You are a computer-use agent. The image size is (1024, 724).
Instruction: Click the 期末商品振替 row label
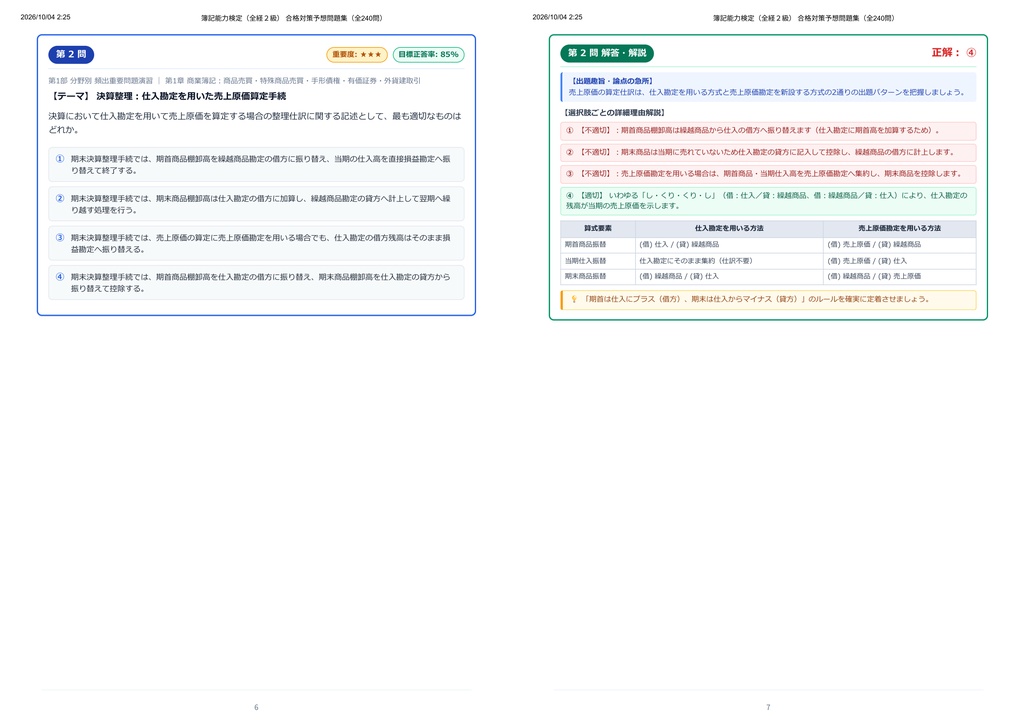click(x=585, y=276)
